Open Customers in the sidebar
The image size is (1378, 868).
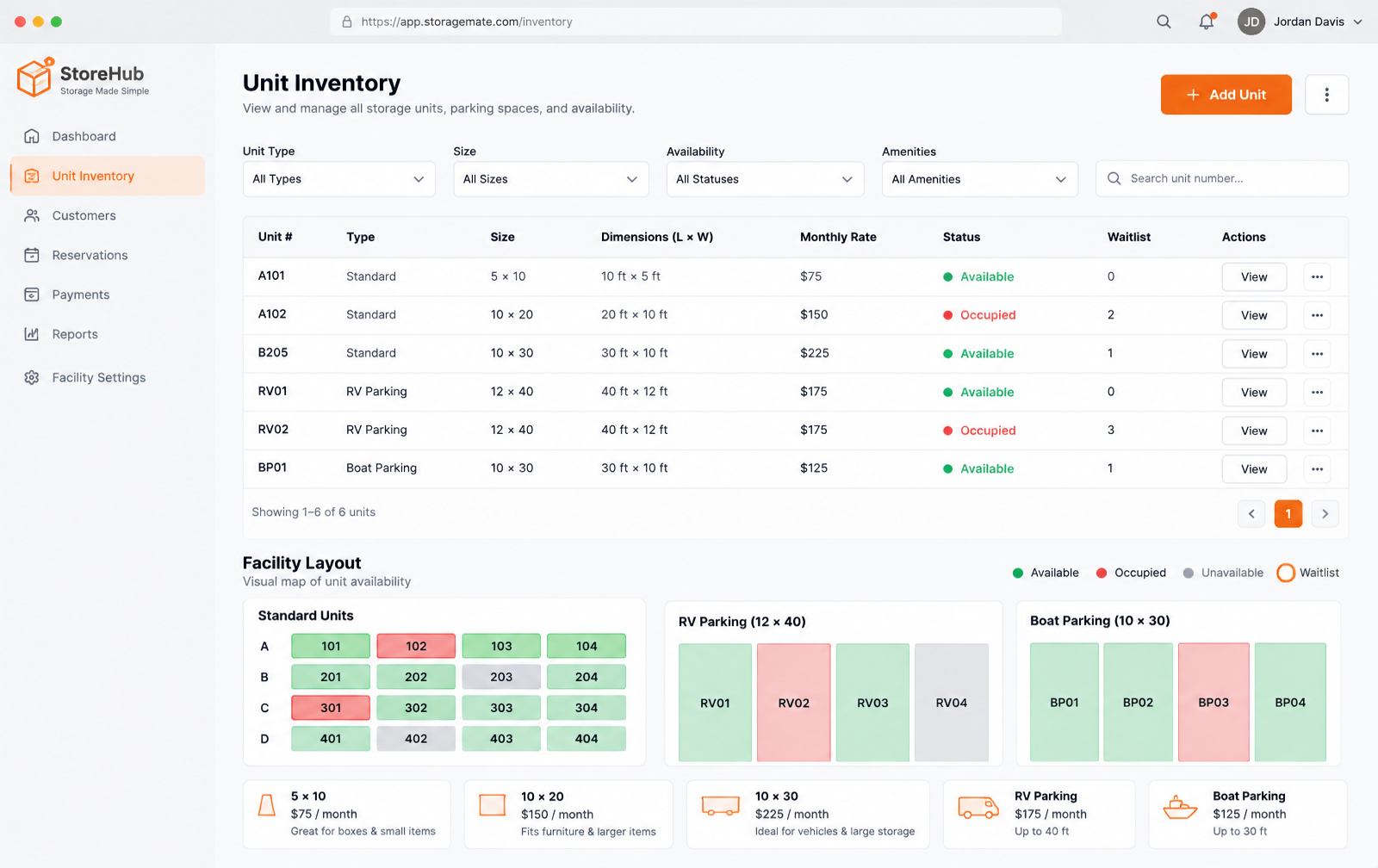[x=108, y=215]
